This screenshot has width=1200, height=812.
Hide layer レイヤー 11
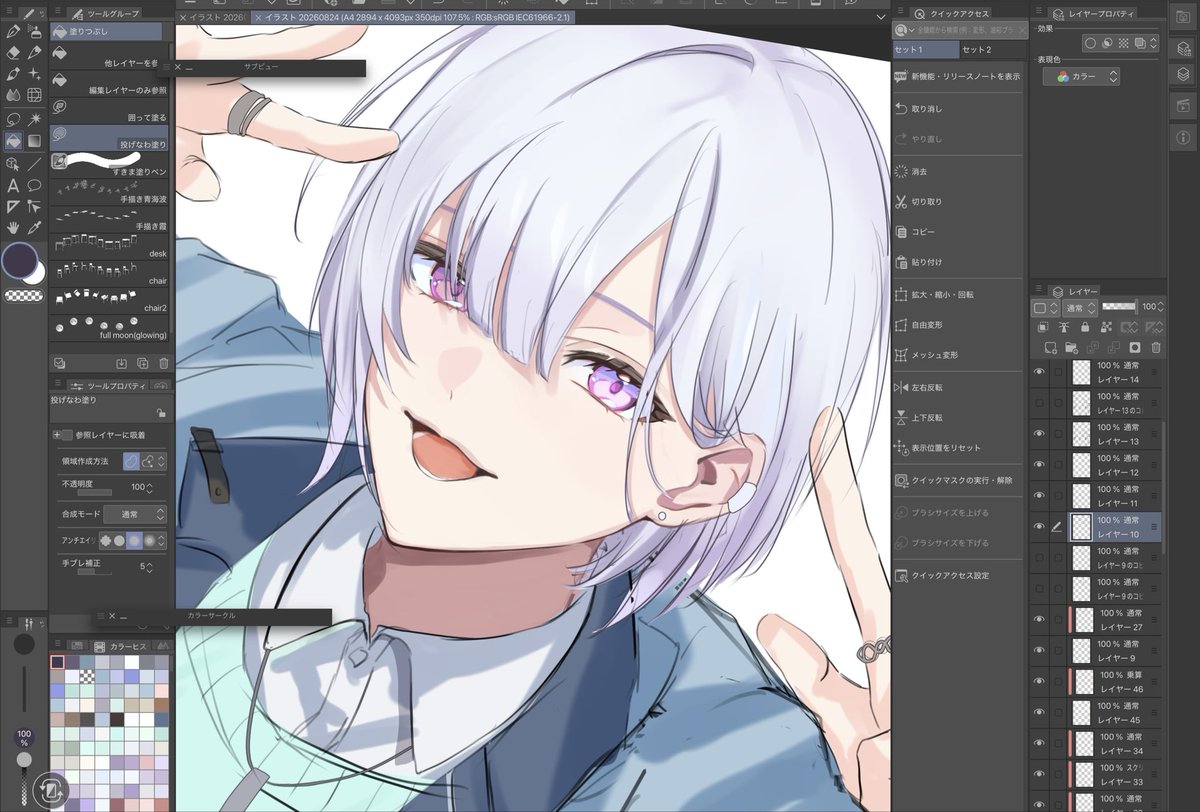(x=1039, y=496)
